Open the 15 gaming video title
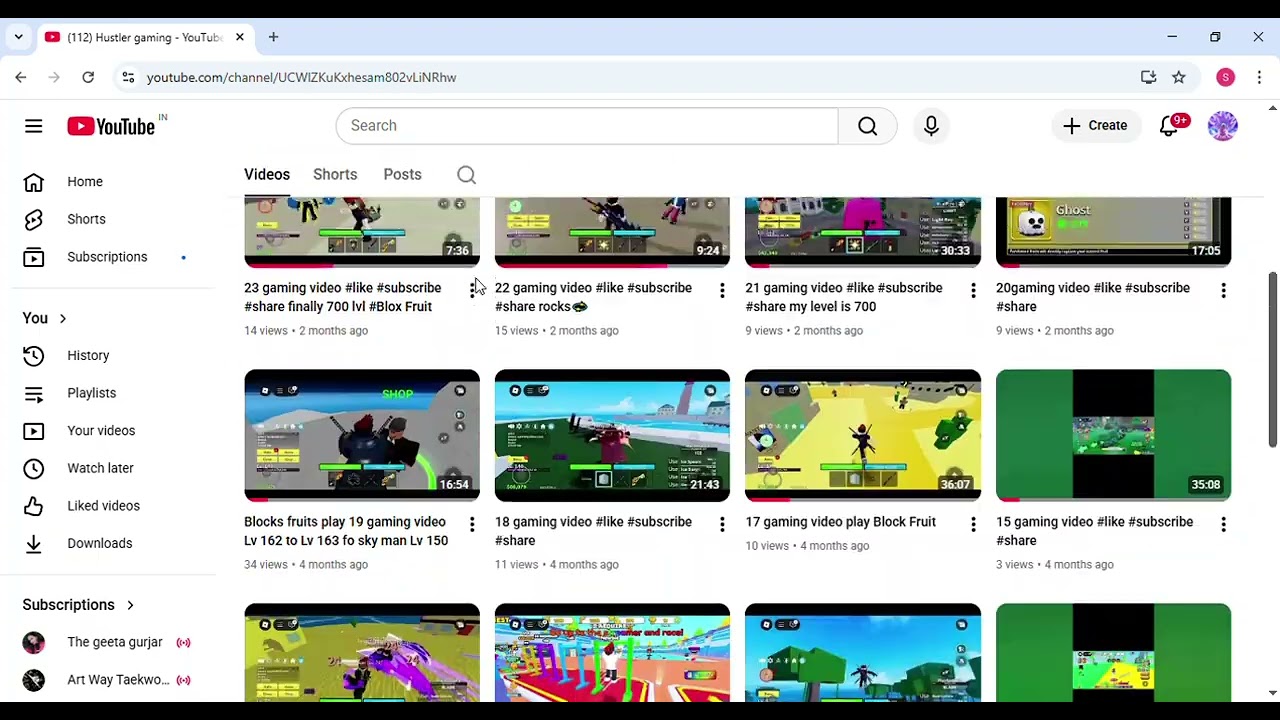The image size is (1280, 720). pos(1094,531)
